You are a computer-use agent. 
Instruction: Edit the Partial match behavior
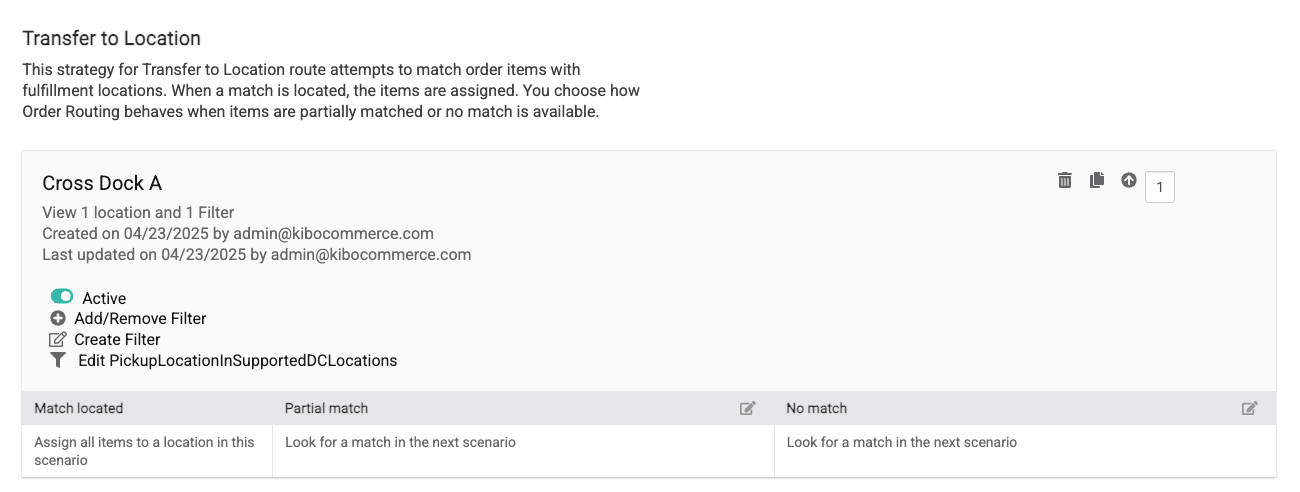click(x=747, y=408)
